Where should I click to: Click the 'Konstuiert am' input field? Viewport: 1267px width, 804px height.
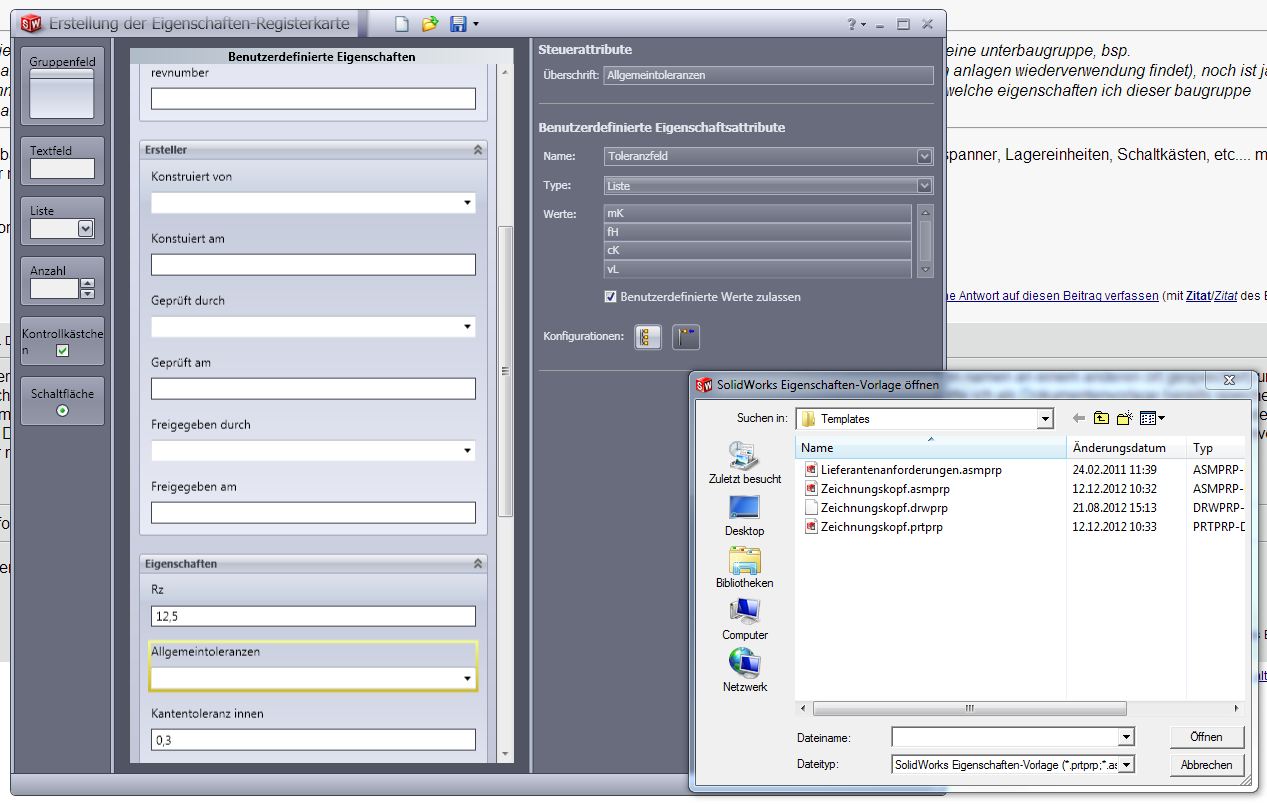(x=313, y=265)
